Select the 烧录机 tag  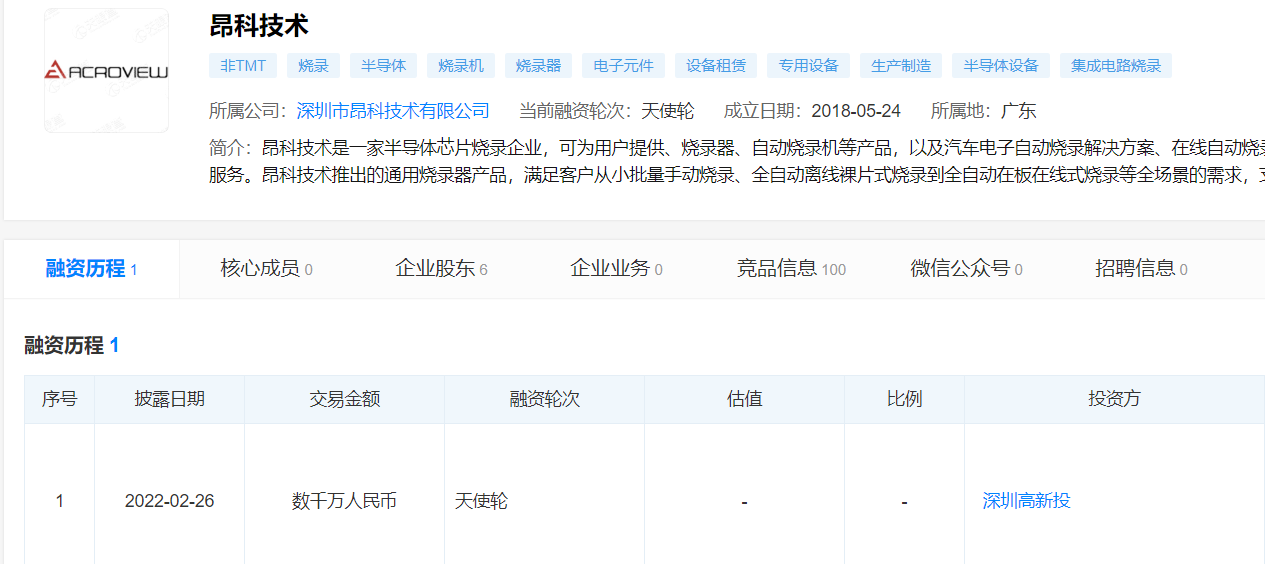461,66
